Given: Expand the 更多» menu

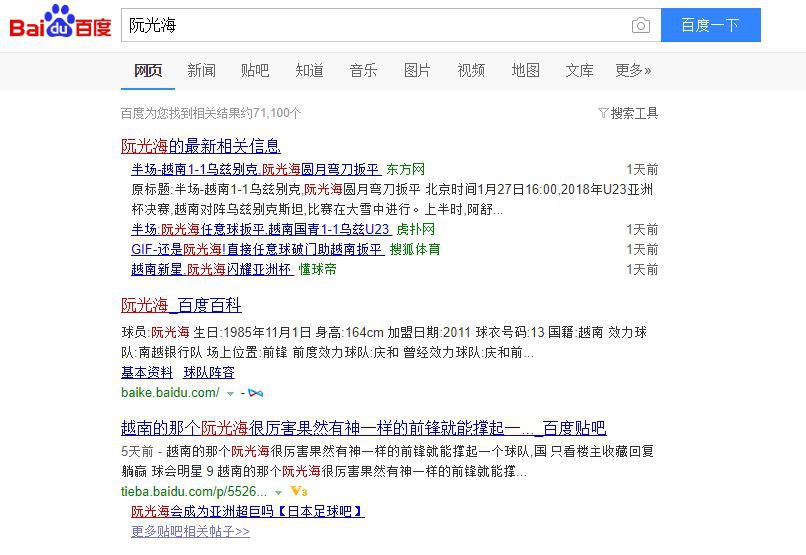Looking at the screenshot, I should (633, 70).
